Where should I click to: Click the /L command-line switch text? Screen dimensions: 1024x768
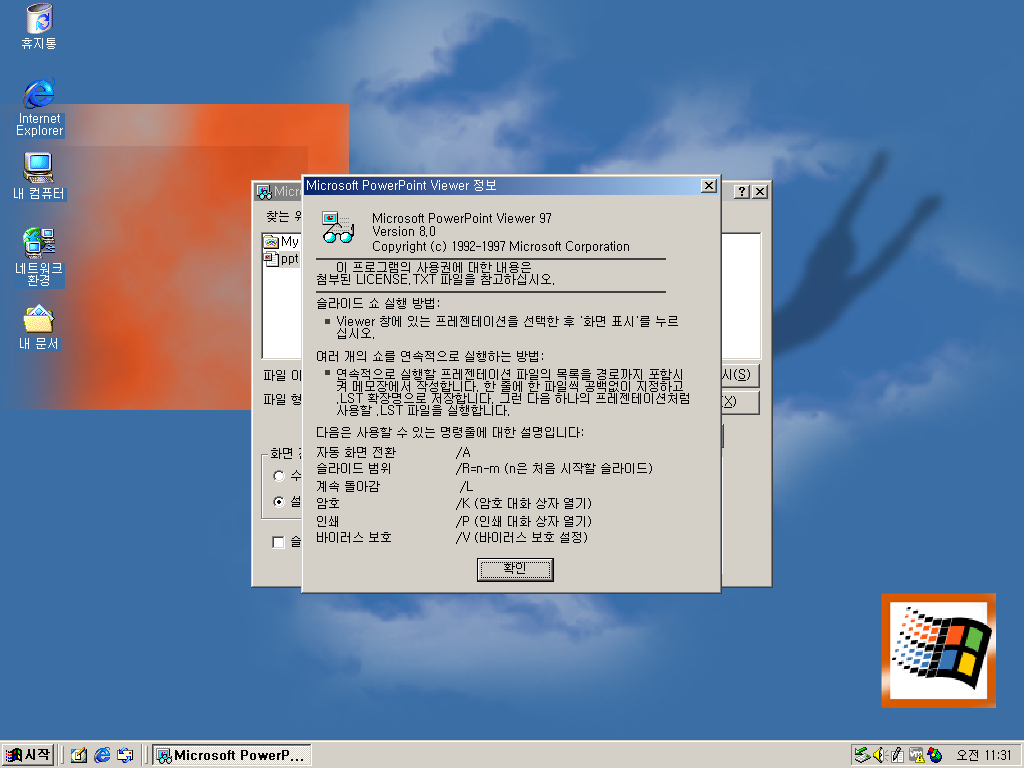pos(466,487)
